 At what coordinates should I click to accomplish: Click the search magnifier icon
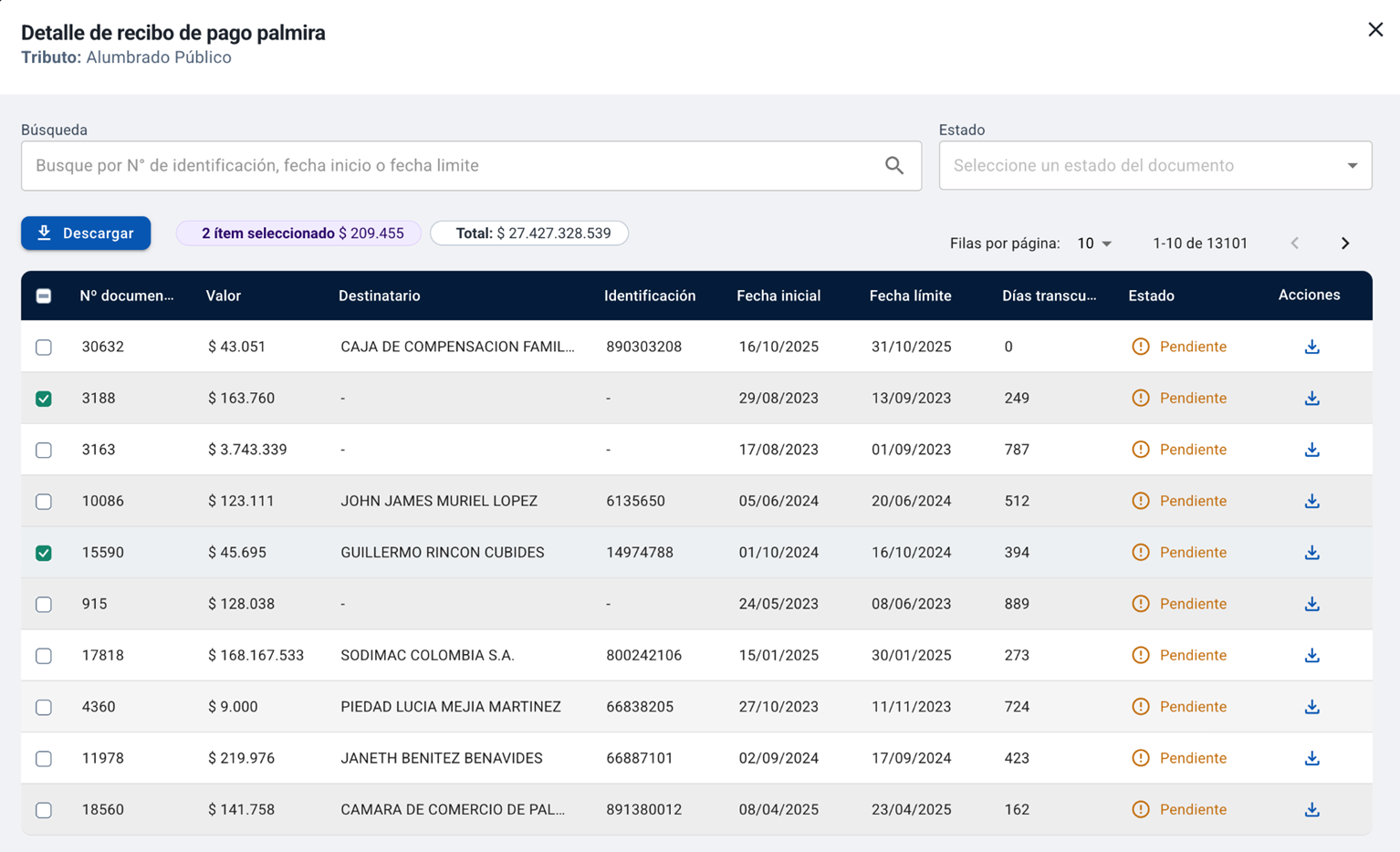pos(893,165)
